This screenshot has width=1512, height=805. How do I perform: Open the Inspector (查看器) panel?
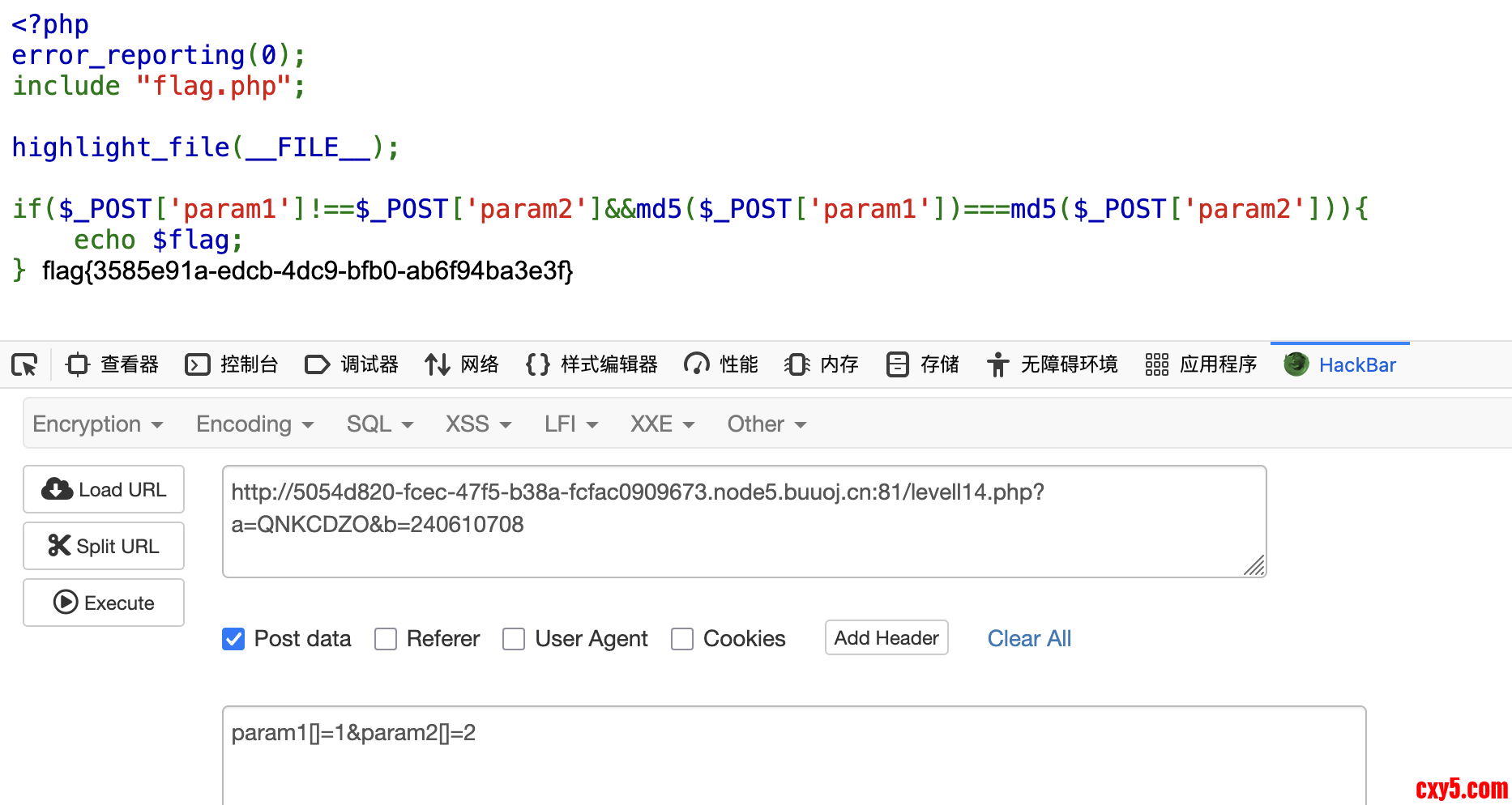(113, 365)
